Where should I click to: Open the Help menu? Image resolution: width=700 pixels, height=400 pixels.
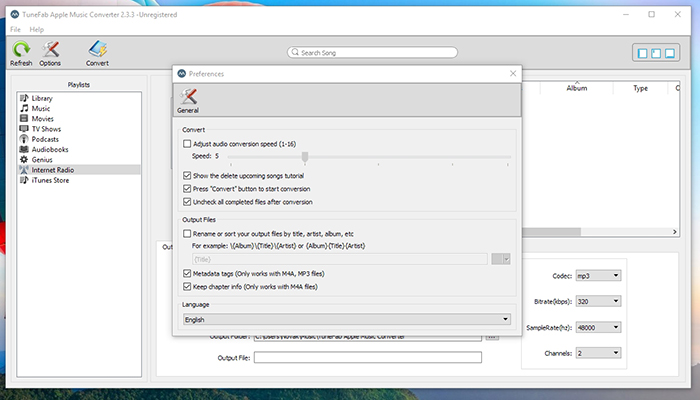(37, 29)
